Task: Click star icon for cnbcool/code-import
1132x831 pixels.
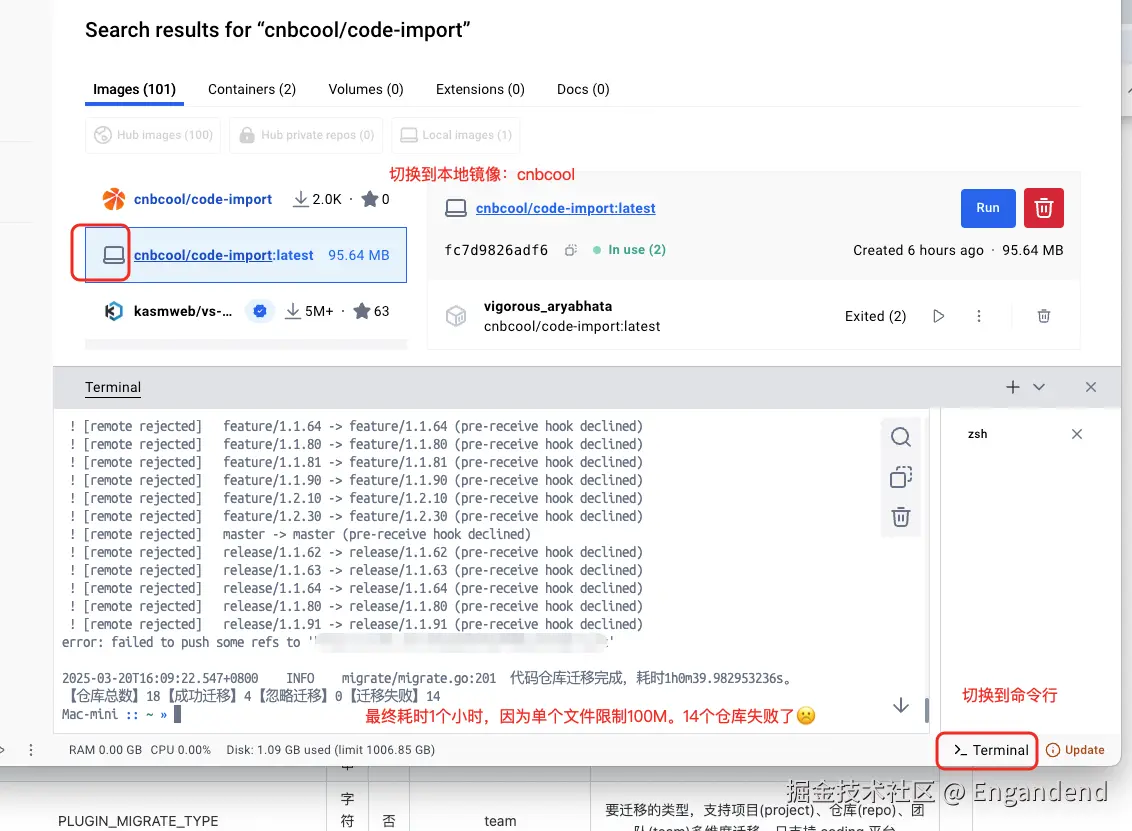Action: click(370, 199)
